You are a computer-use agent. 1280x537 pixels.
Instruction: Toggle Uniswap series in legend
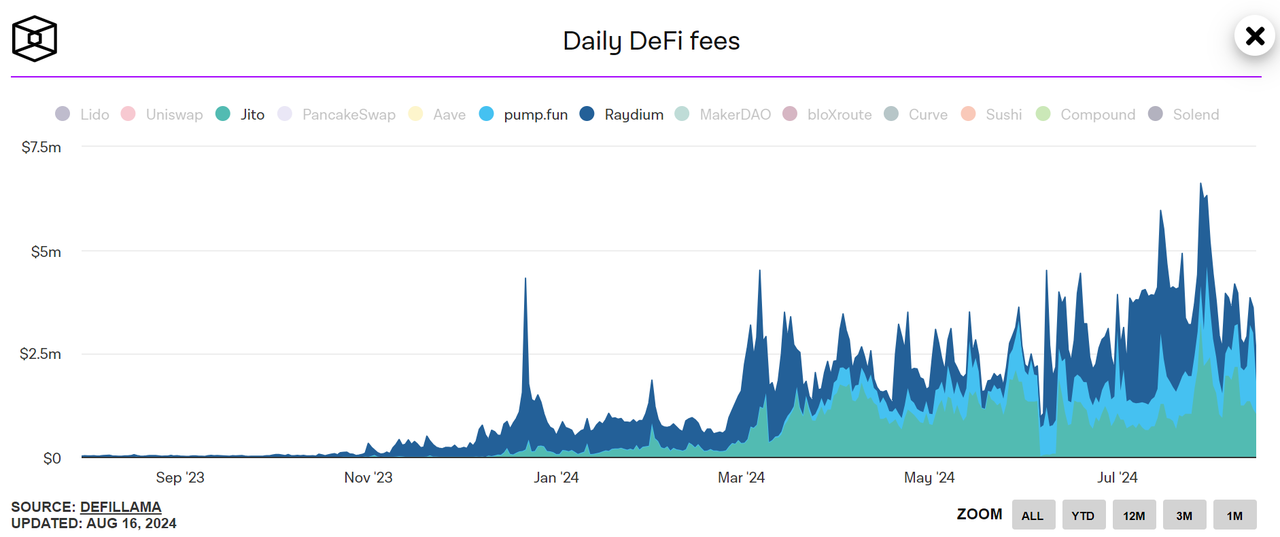(x=161, y=114)
